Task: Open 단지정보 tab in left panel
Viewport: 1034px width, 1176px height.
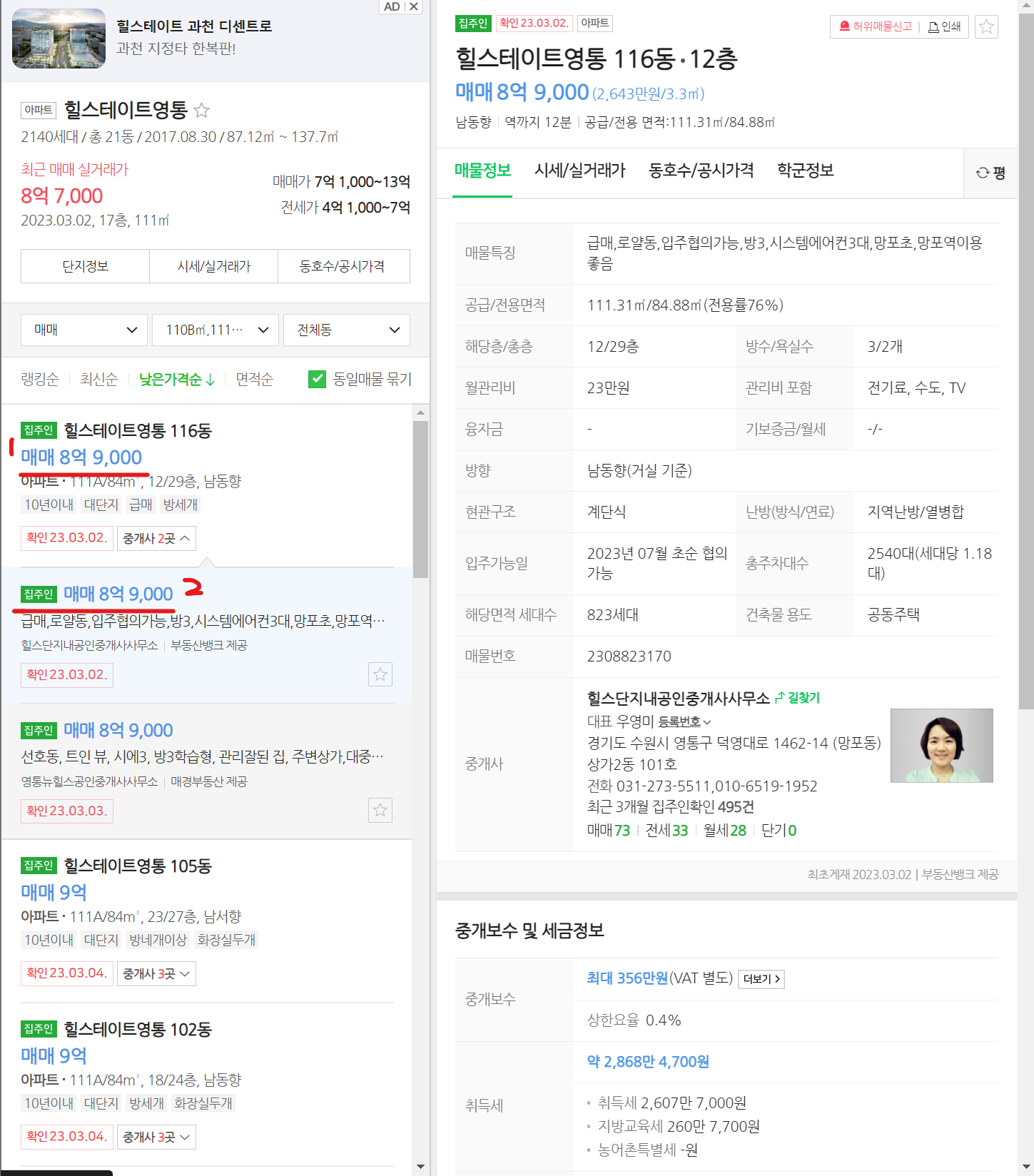Action: 85,266
